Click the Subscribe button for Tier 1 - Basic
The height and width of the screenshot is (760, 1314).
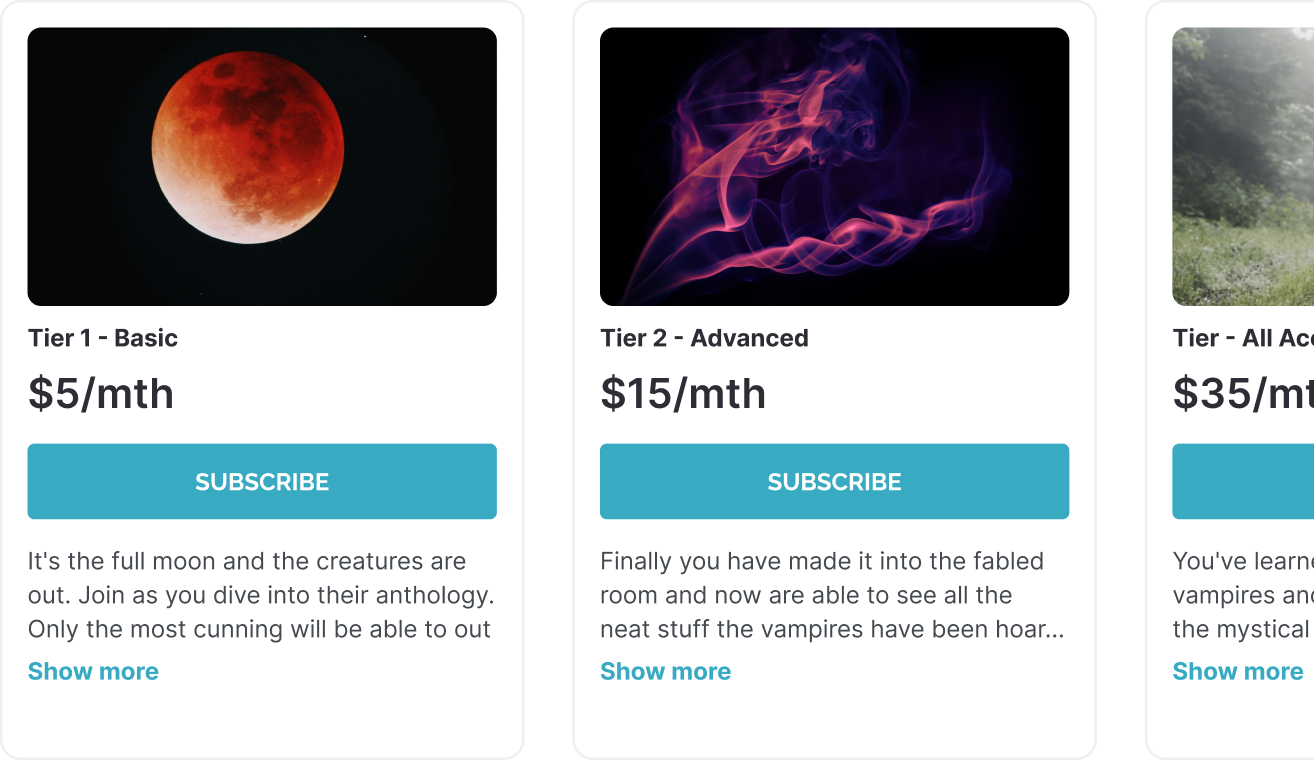point(262,481)
